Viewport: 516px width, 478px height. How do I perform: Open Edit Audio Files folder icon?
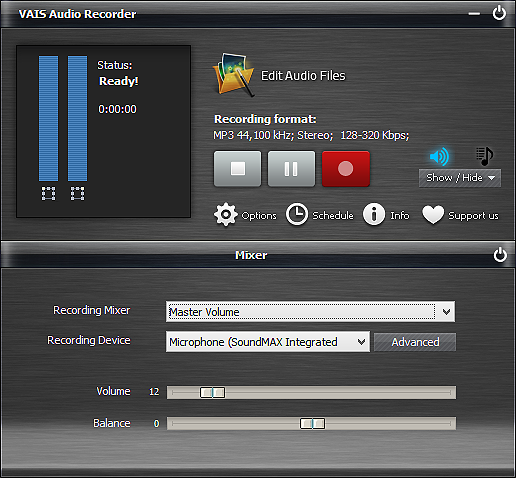[x=234, y=75]
